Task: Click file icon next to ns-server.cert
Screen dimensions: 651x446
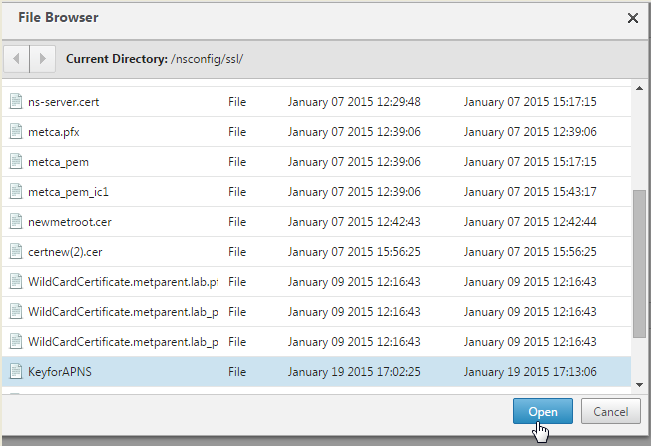Action: 15,102
